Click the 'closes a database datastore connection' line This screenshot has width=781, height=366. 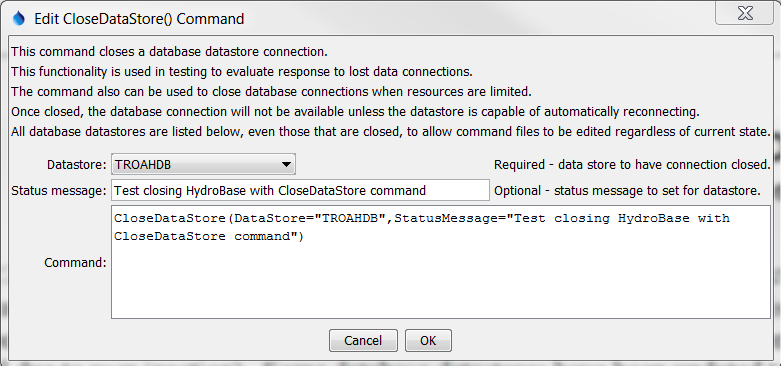pyautogui.click(x=169, y=52)
